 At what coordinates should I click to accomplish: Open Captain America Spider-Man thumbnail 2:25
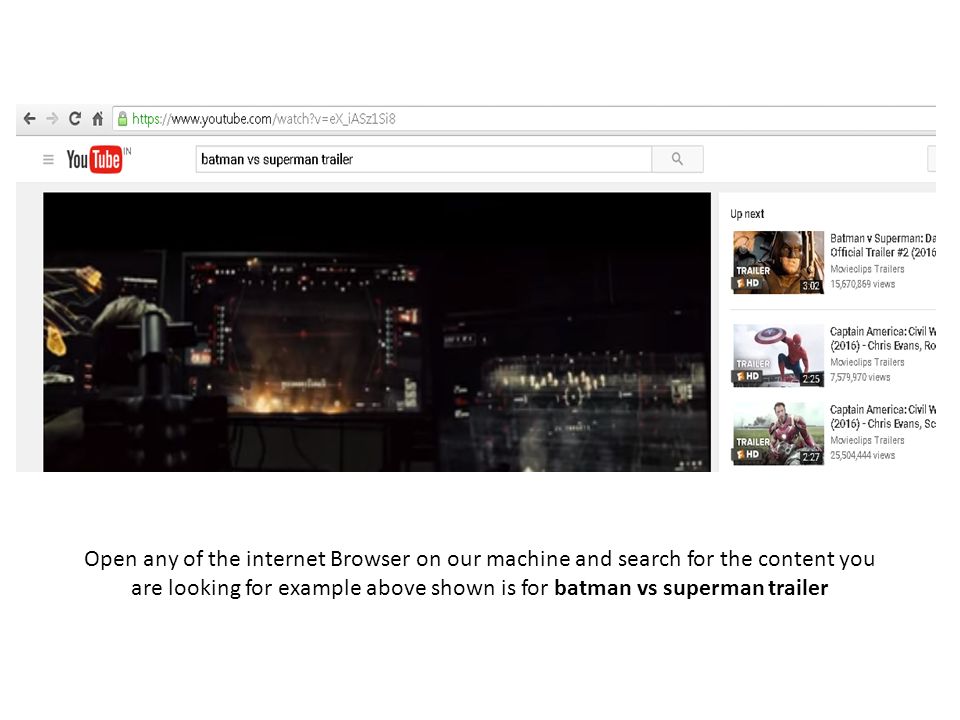(778, 355)
